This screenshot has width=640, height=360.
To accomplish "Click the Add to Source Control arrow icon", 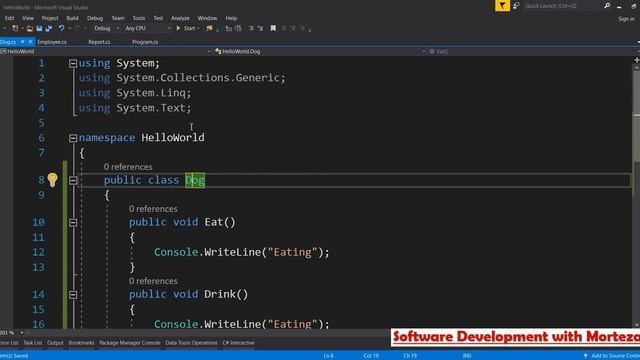I will point(585,356).
